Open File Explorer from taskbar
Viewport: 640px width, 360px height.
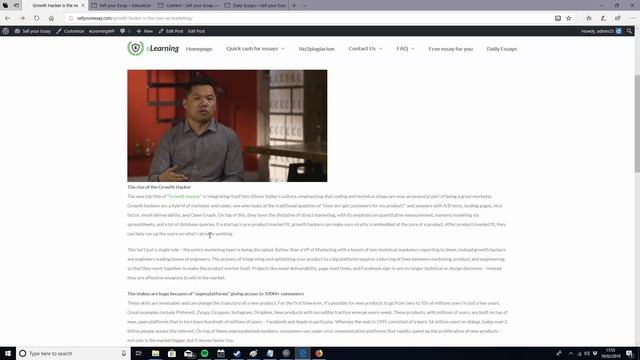pos(156,353)
